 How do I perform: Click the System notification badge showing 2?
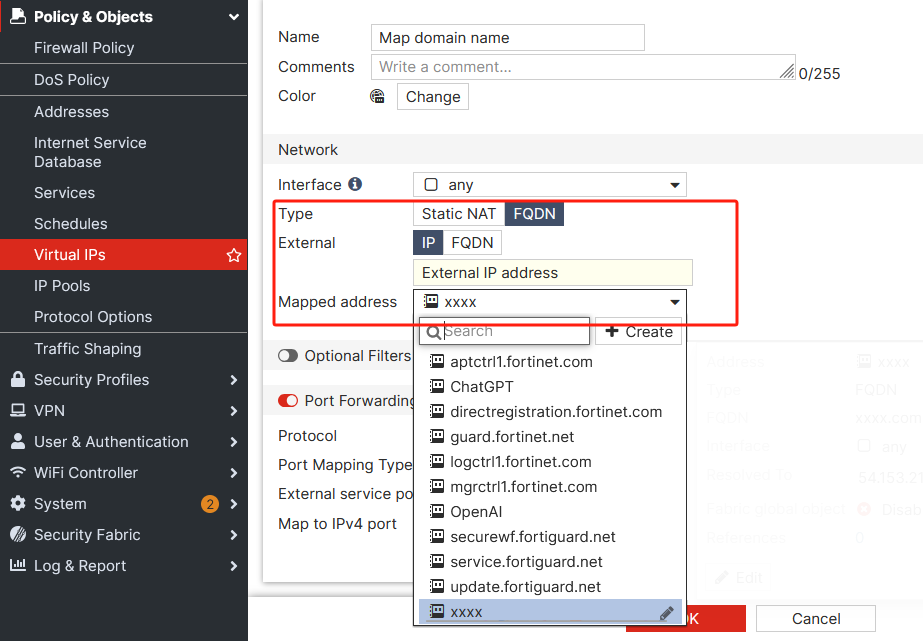pyautogui.click(x=210, y=504)
